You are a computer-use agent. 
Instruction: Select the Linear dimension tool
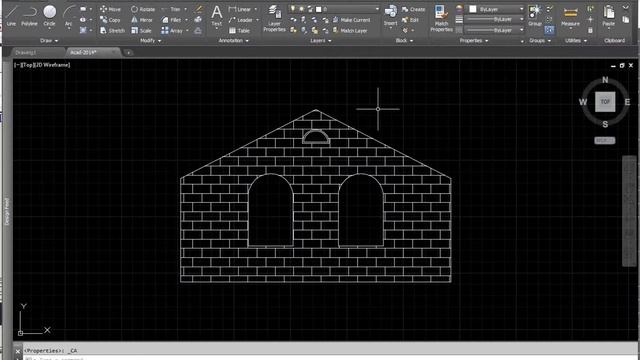[x=240, y=9]
